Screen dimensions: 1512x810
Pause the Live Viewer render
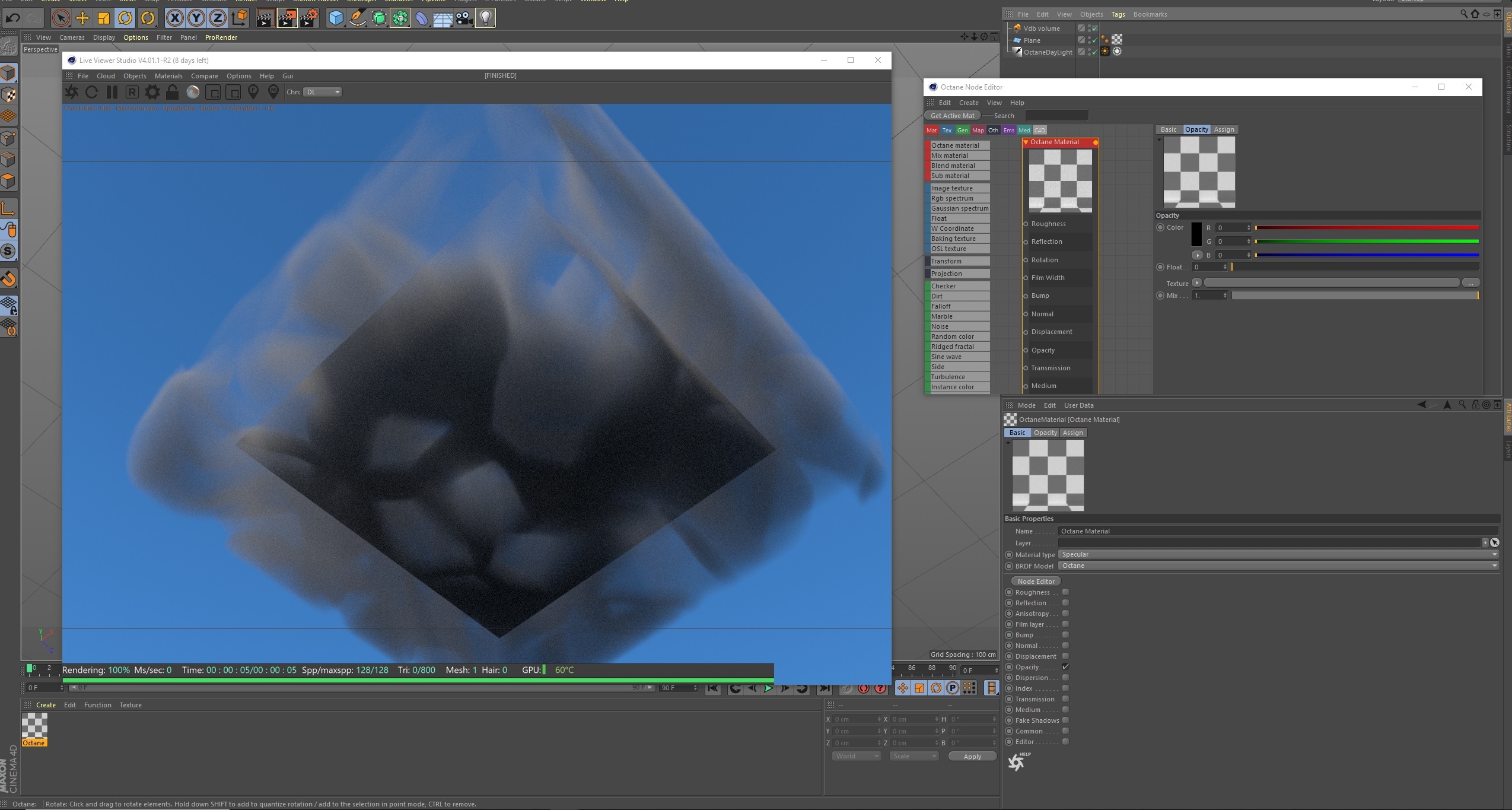point(112,92)
